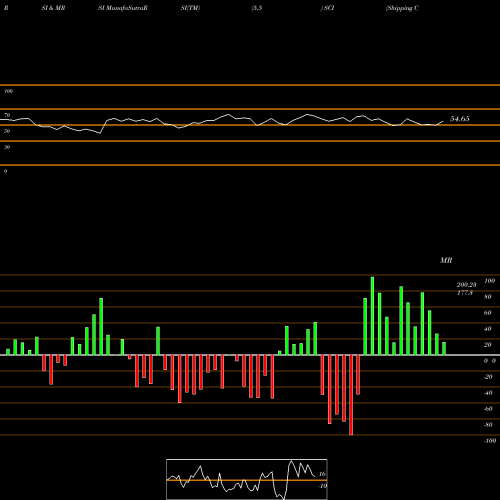Click the value 16 in mini chart
Viewport: 500px width, 500px height.
click(x=322, y=474)
